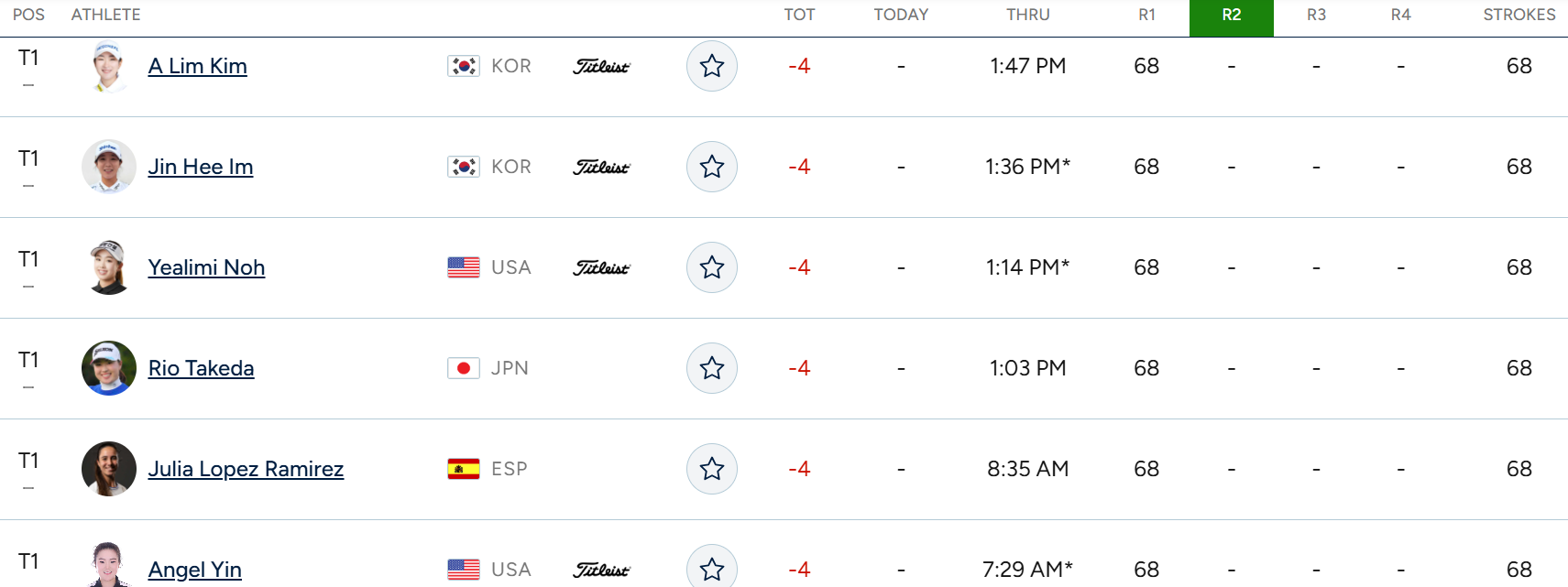The height and width of the screenshot is (587, 1568).
Task: Star Yealimi Noh as favorite
Action: tap(712, 267)
